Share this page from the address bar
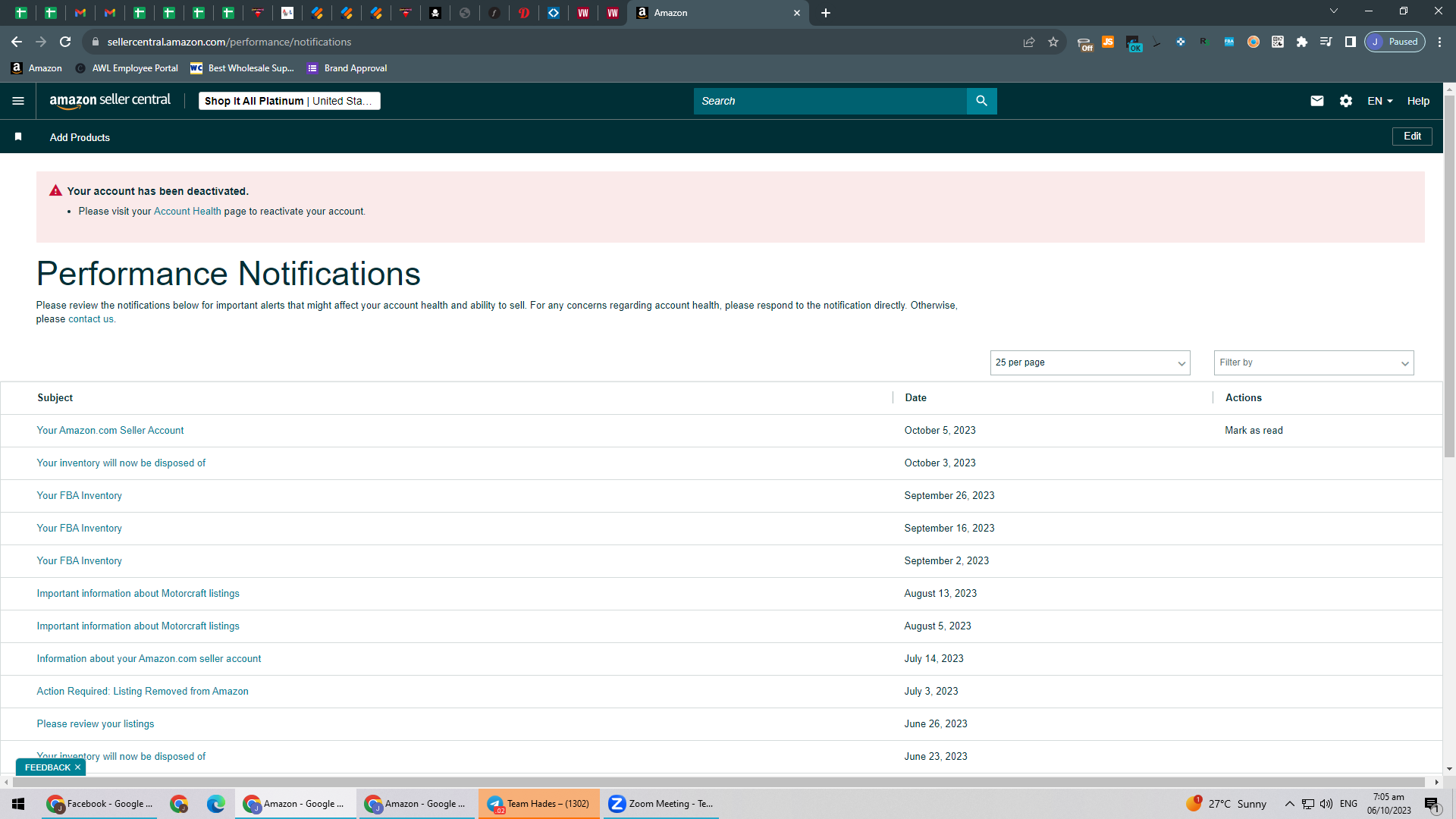Screen dimensions: 1456x819 click(1029, 42)
